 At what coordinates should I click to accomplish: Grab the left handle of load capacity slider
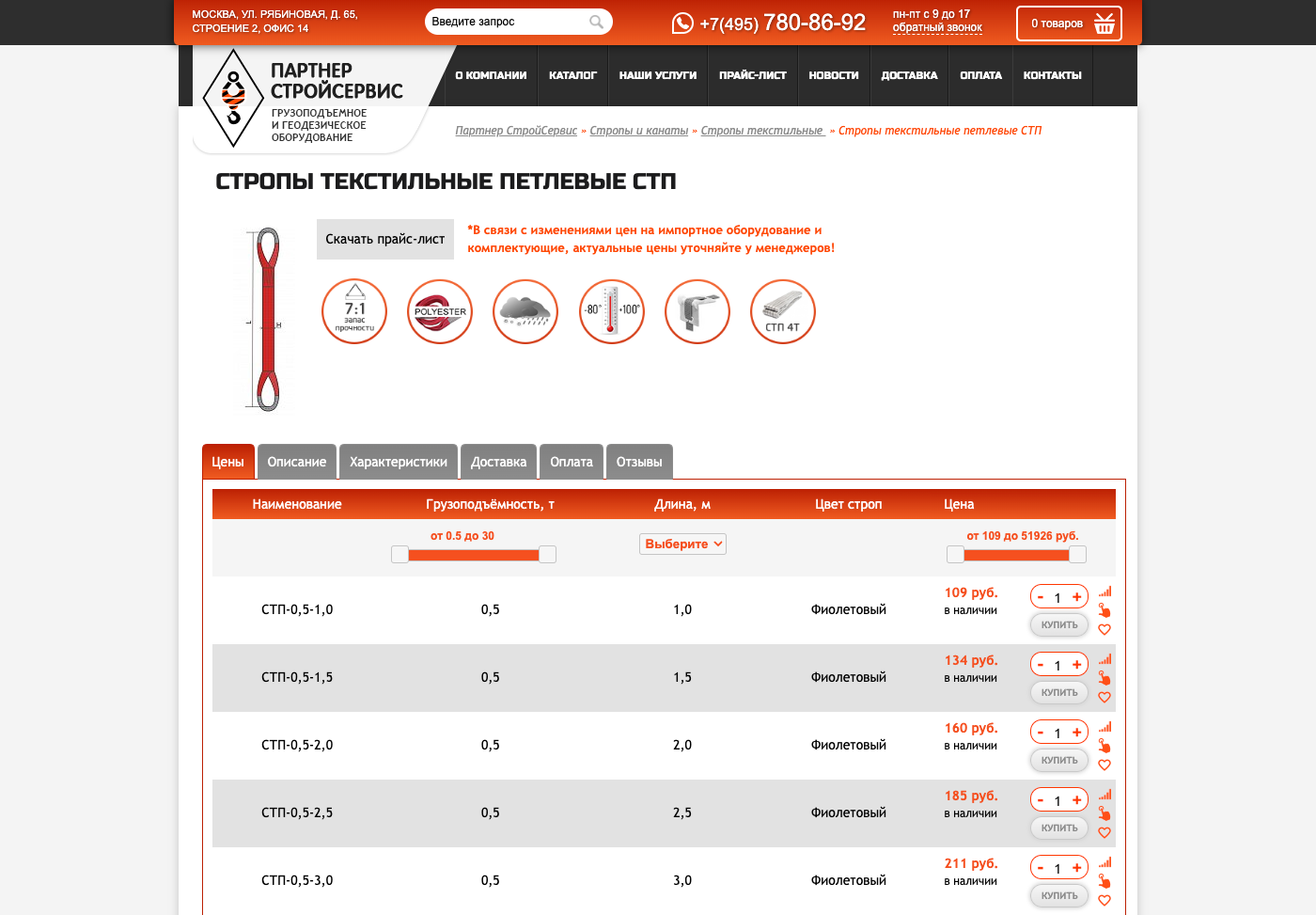[x=399, y=555]
